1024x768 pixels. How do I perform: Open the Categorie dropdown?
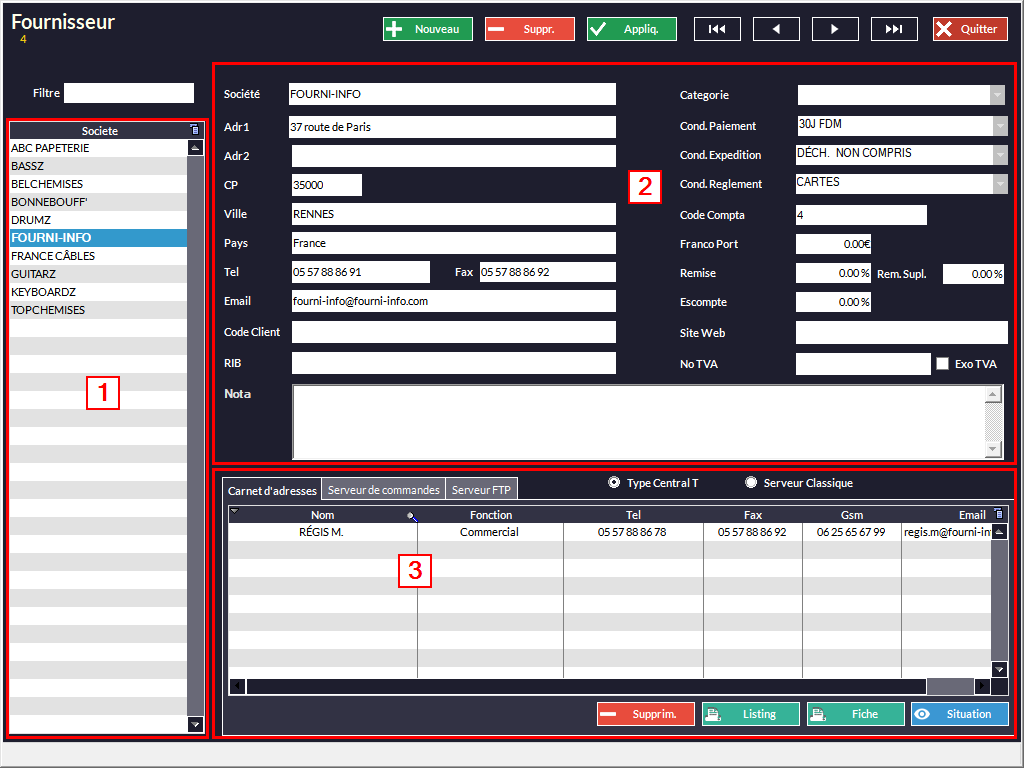[x=997, y=95]
